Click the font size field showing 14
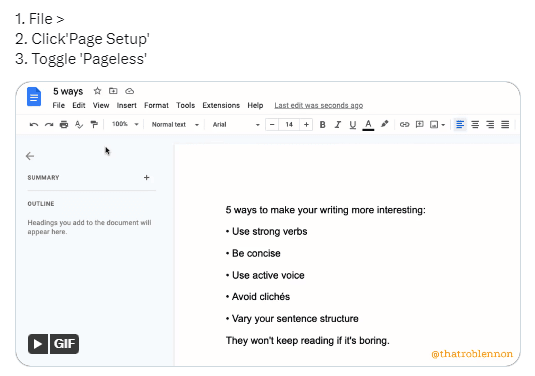 (x=289, y=125)
